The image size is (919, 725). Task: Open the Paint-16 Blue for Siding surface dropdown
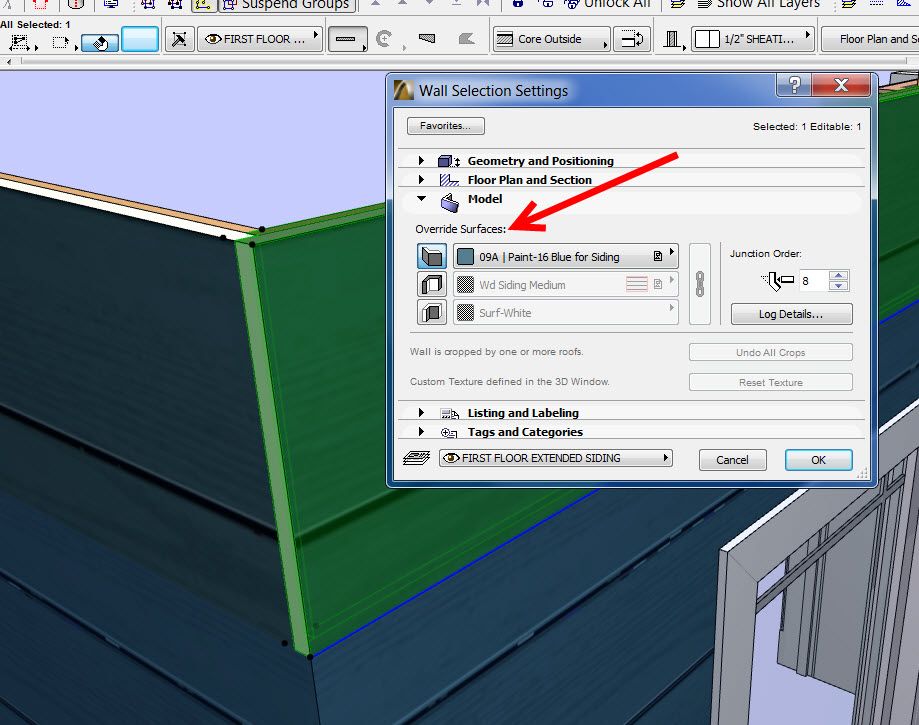(x=566, y=257)
